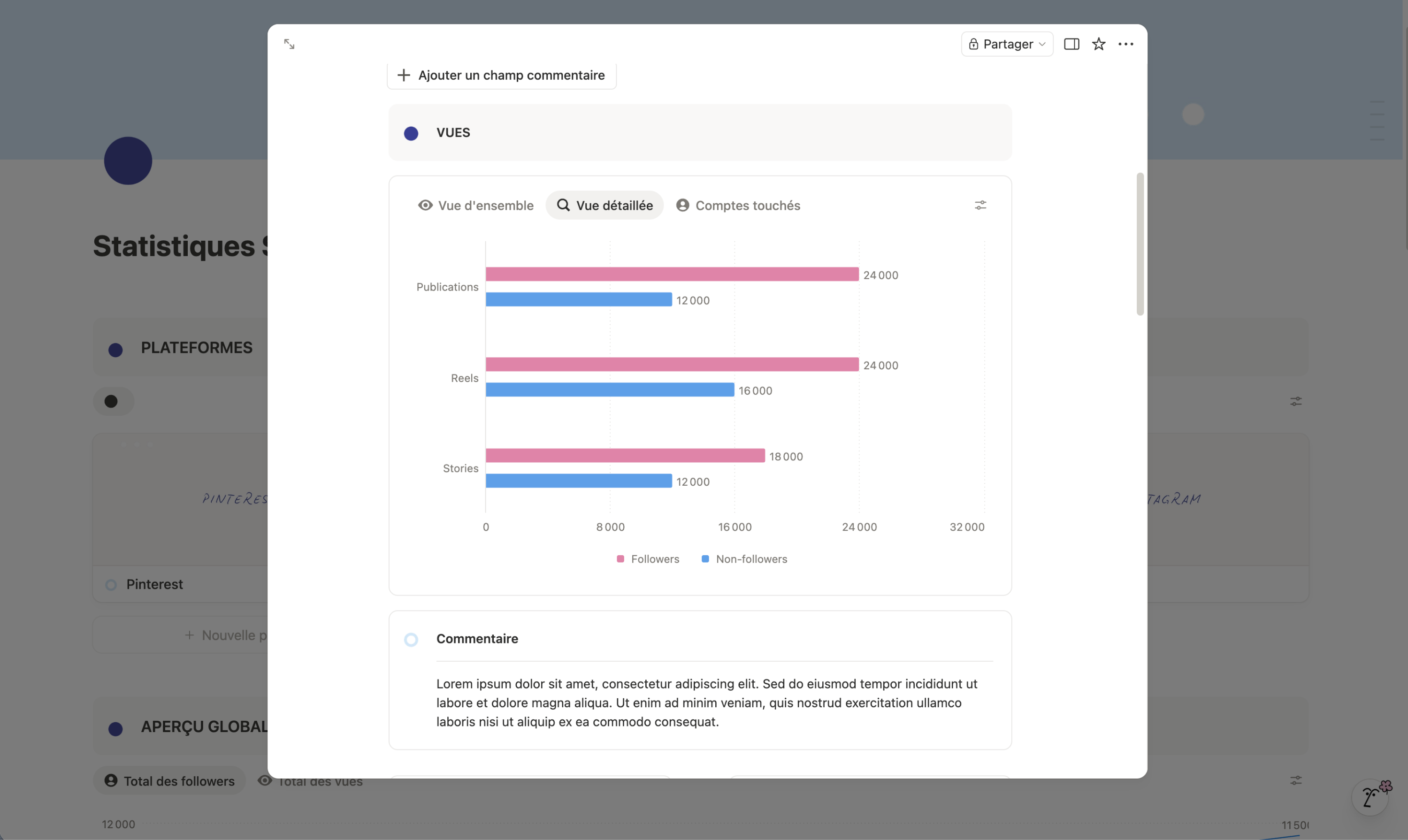1408x840 pixels.
Task: Click the Commentaire heading
Action: point(477,639)
